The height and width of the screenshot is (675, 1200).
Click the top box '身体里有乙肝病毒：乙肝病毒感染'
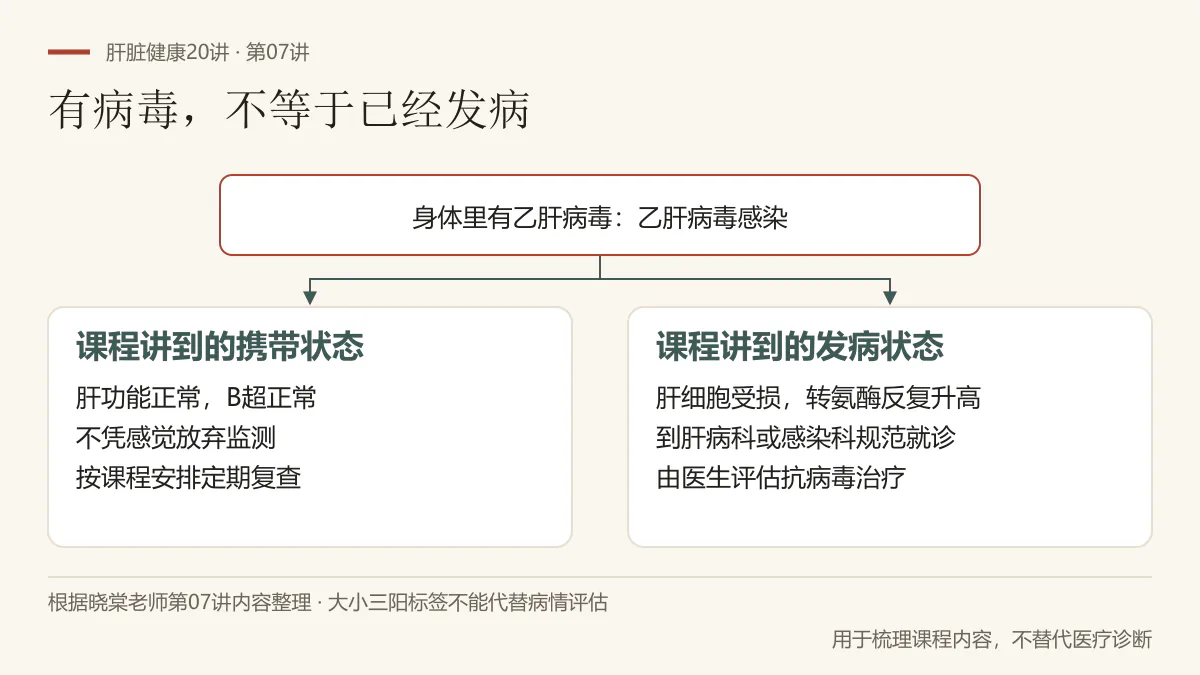pyautogui.click(x=600, y=216)
